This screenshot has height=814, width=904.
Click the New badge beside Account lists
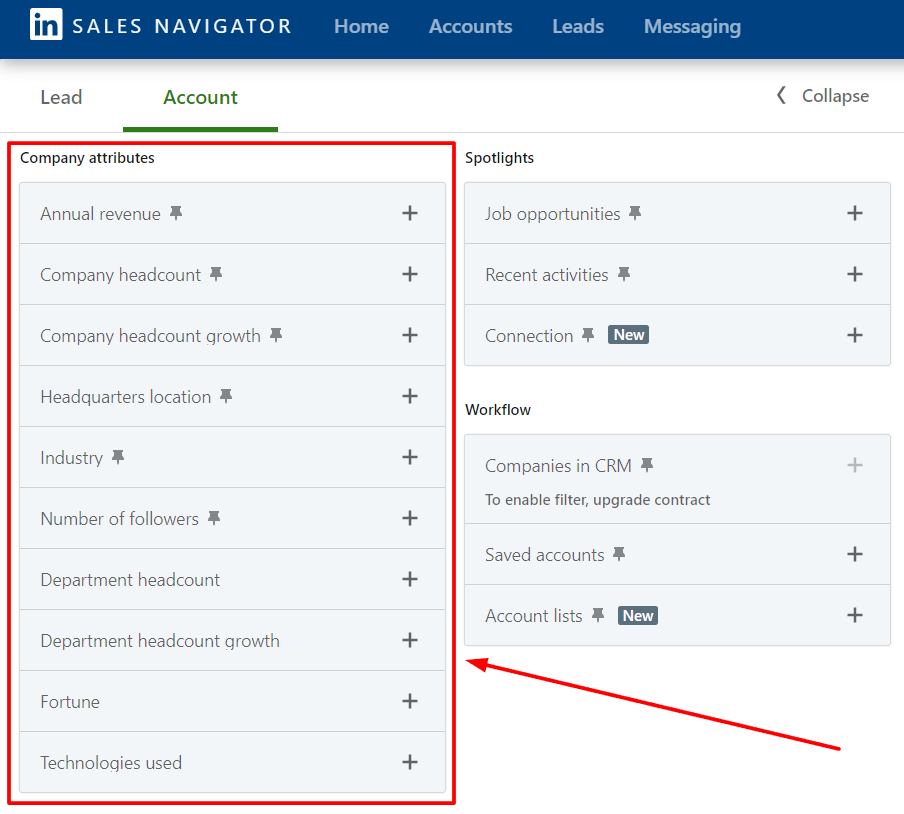tap(638, 616)
